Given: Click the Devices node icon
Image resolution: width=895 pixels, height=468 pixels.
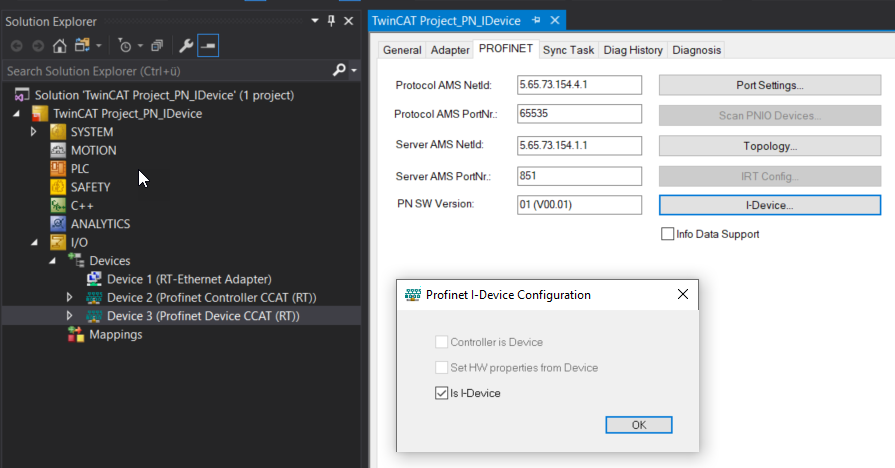Looking at the screenshot, I should [x=76, y=260].
